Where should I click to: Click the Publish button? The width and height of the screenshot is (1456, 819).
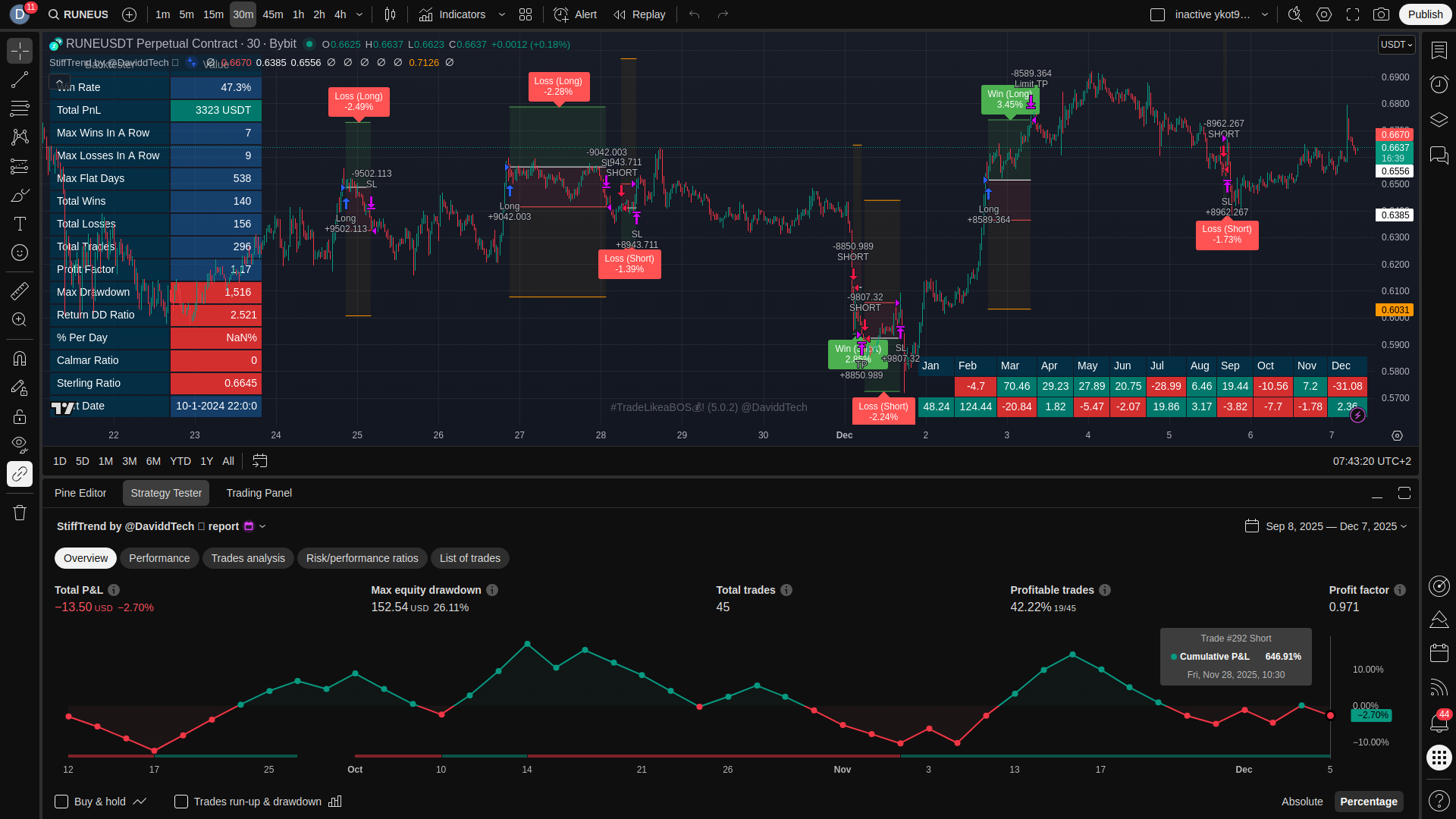coord(1425,14)
